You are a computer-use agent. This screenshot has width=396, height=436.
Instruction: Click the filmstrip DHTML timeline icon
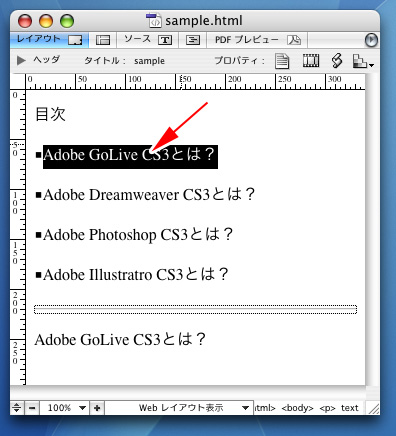[311, 61]
